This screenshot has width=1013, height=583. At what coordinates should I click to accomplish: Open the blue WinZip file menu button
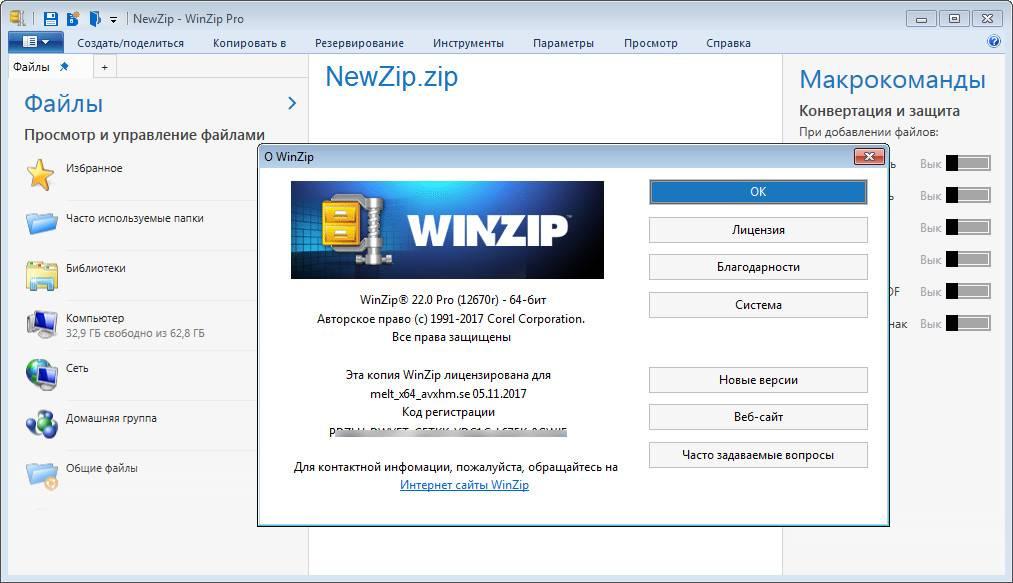(36, 42)
